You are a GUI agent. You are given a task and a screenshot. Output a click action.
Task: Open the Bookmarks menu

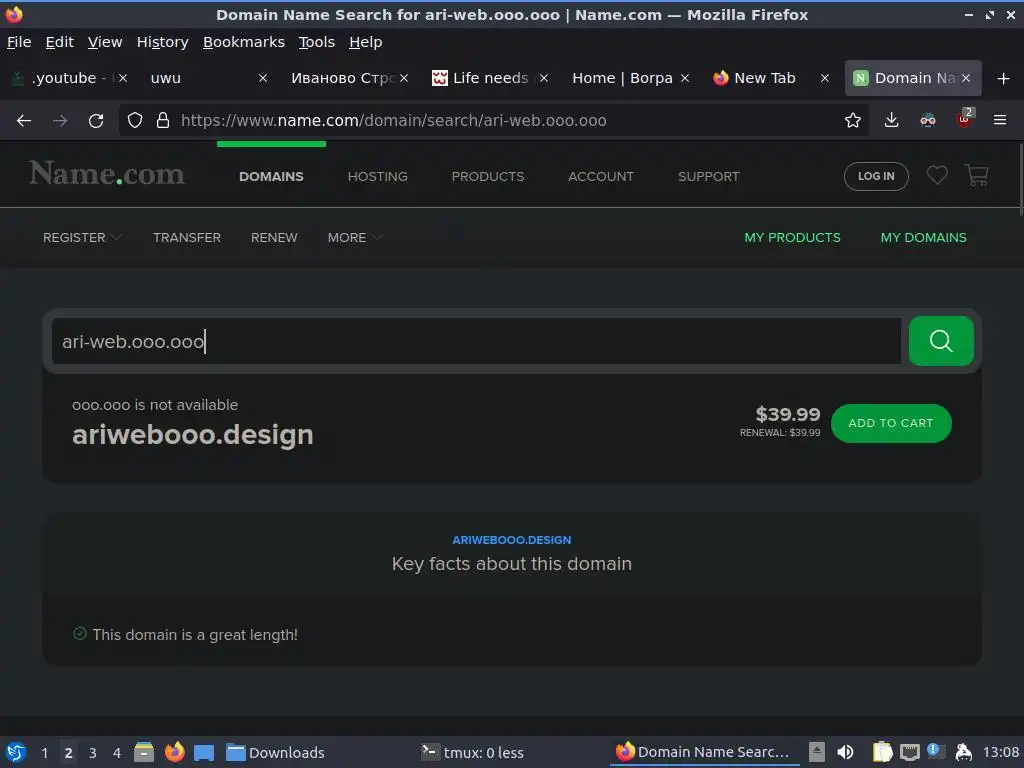pyautogui.click(x=244, y=42)
